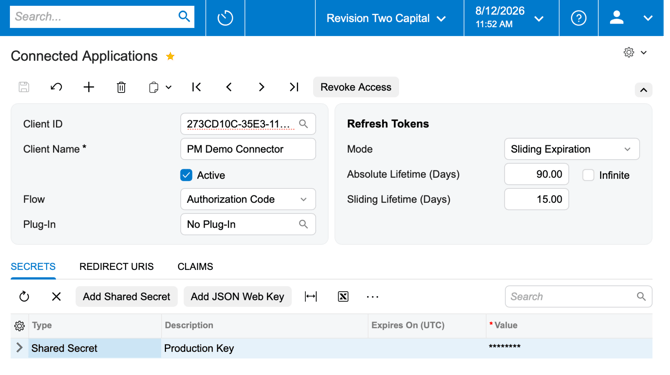Click the Absolute Lifetime (Days) field

point(536,174)
